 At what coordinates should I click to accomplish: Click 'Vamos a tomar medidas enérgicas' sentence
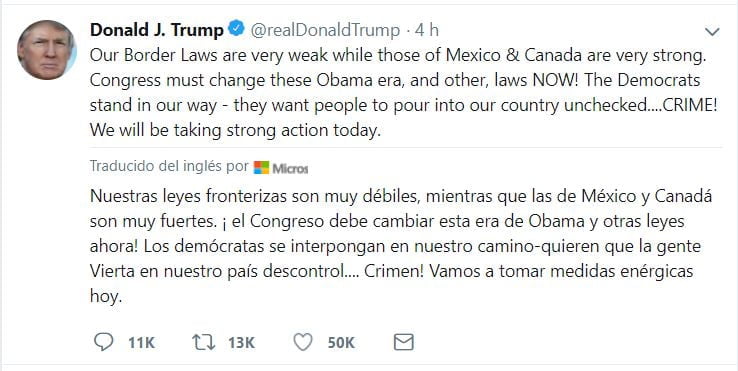pyautogui.click(x=561, y=271)
